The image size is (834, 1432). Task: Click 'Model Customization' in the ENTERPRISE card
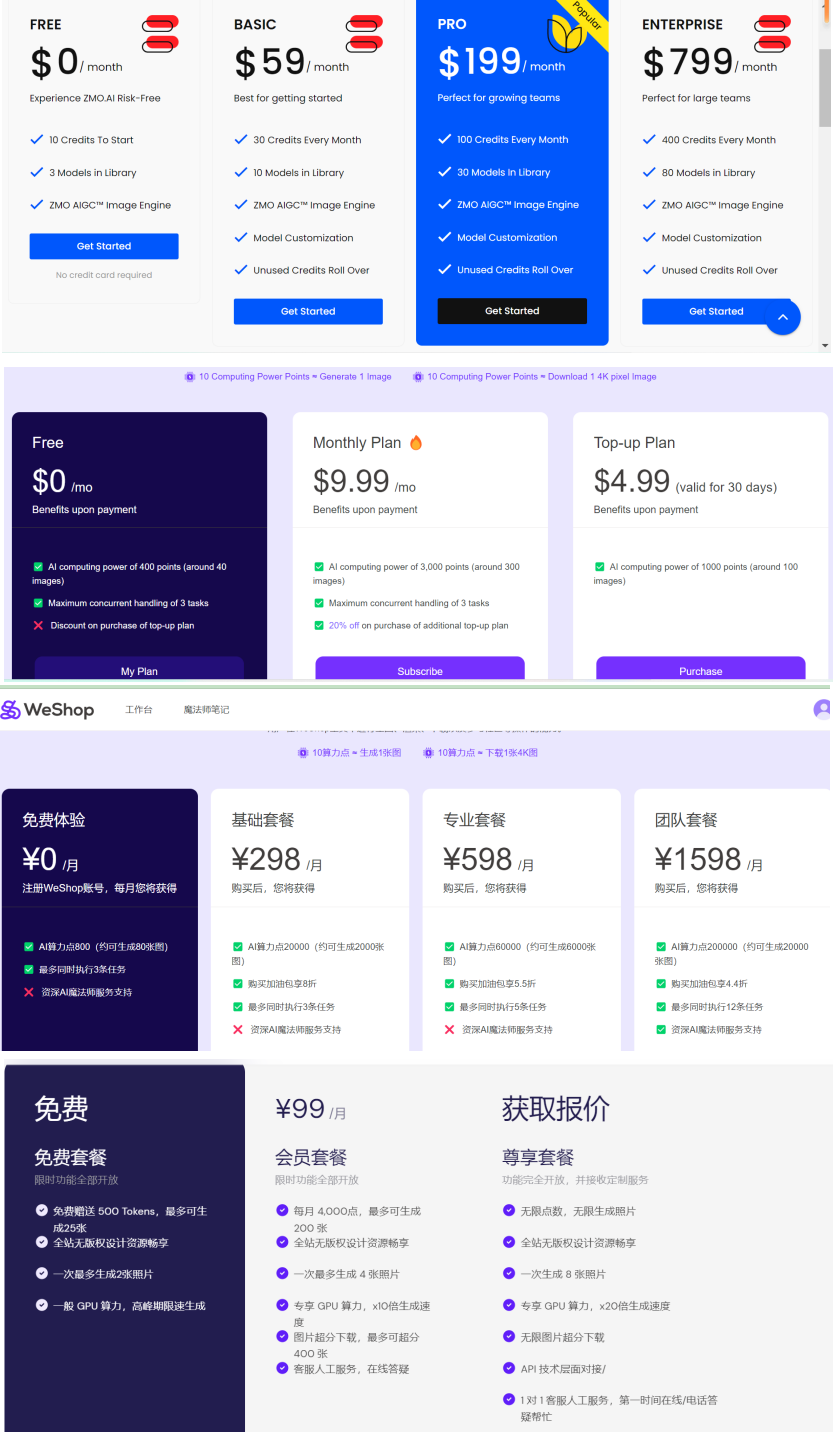[711, 238]
